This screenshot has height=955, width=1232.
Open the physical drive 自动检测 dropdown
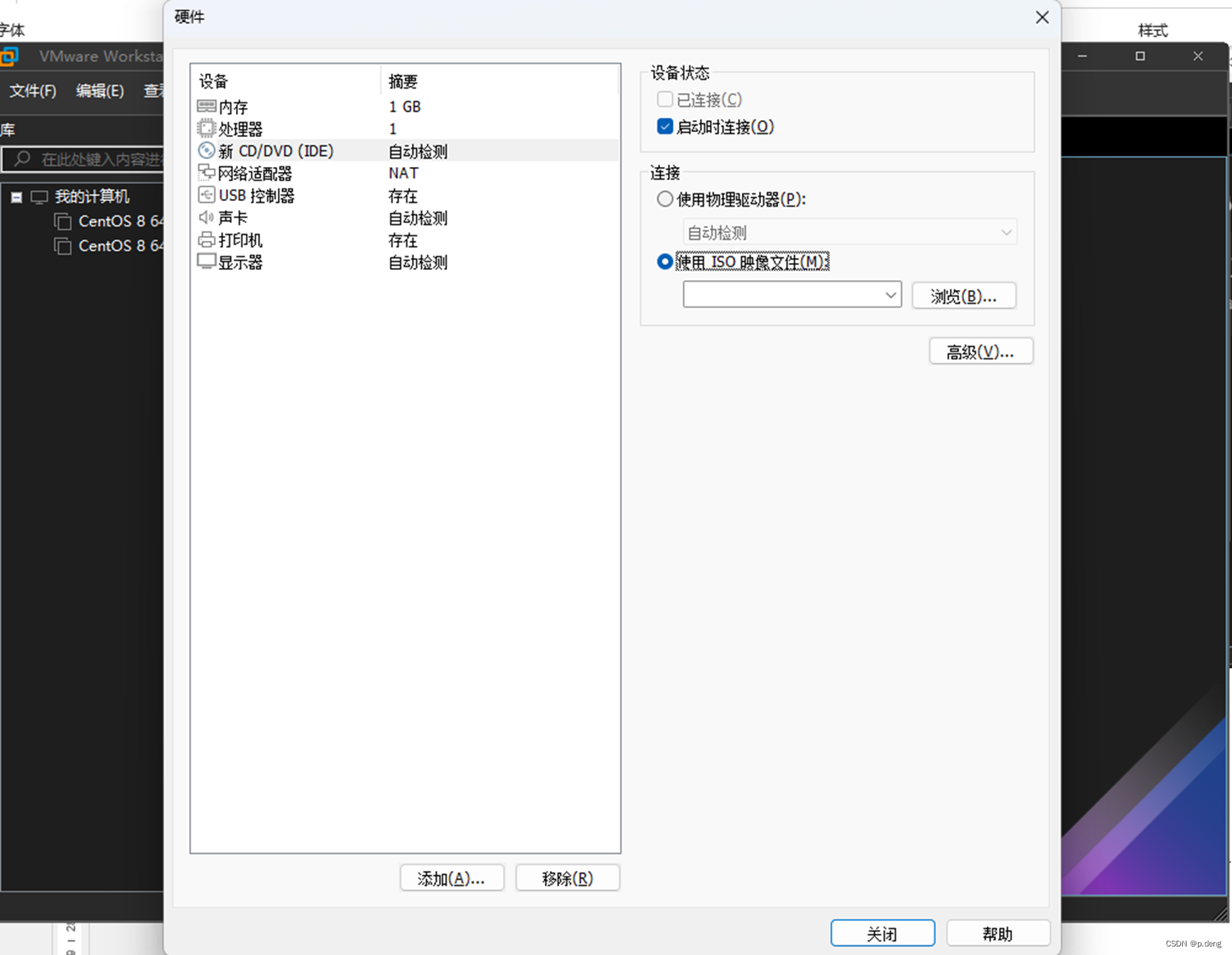(850, 232)
